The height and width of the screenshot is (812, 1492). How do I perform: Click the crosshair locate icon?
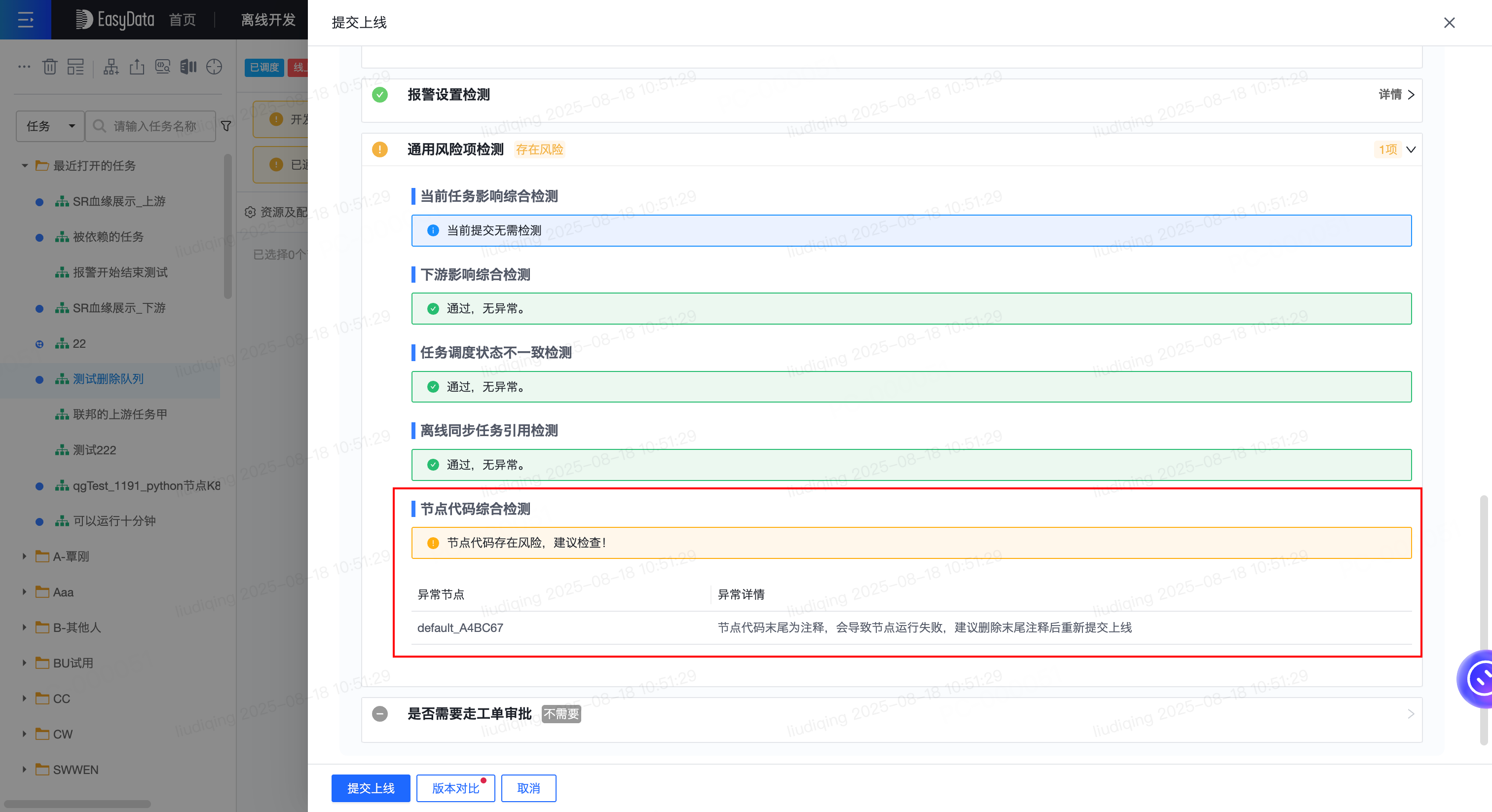pos(214,67)
